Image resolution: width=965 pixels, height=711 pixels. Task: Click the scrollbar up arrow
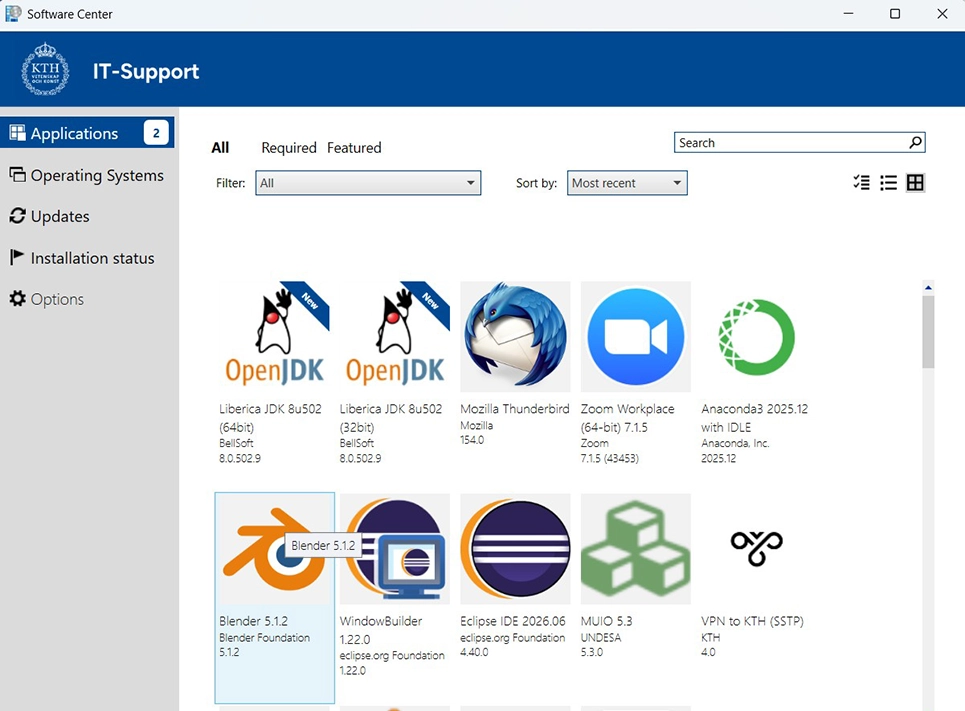(928, 287)
